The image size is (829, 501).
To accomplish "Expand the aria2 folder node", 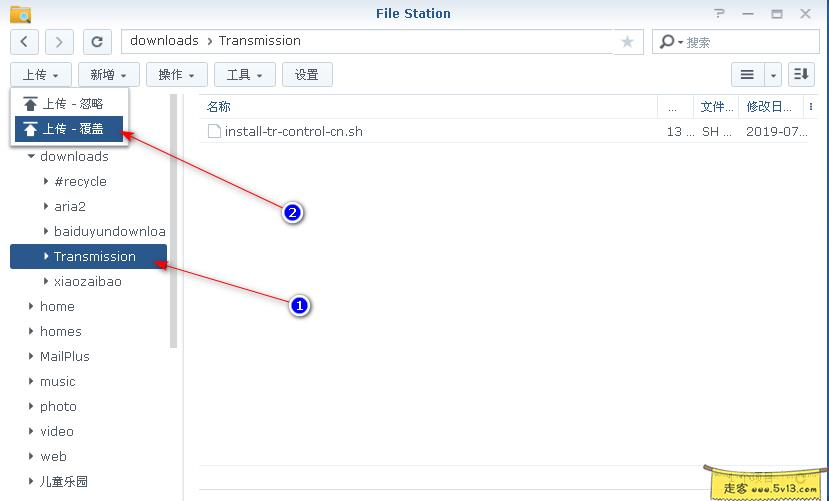I will click(x=46, y=207).
